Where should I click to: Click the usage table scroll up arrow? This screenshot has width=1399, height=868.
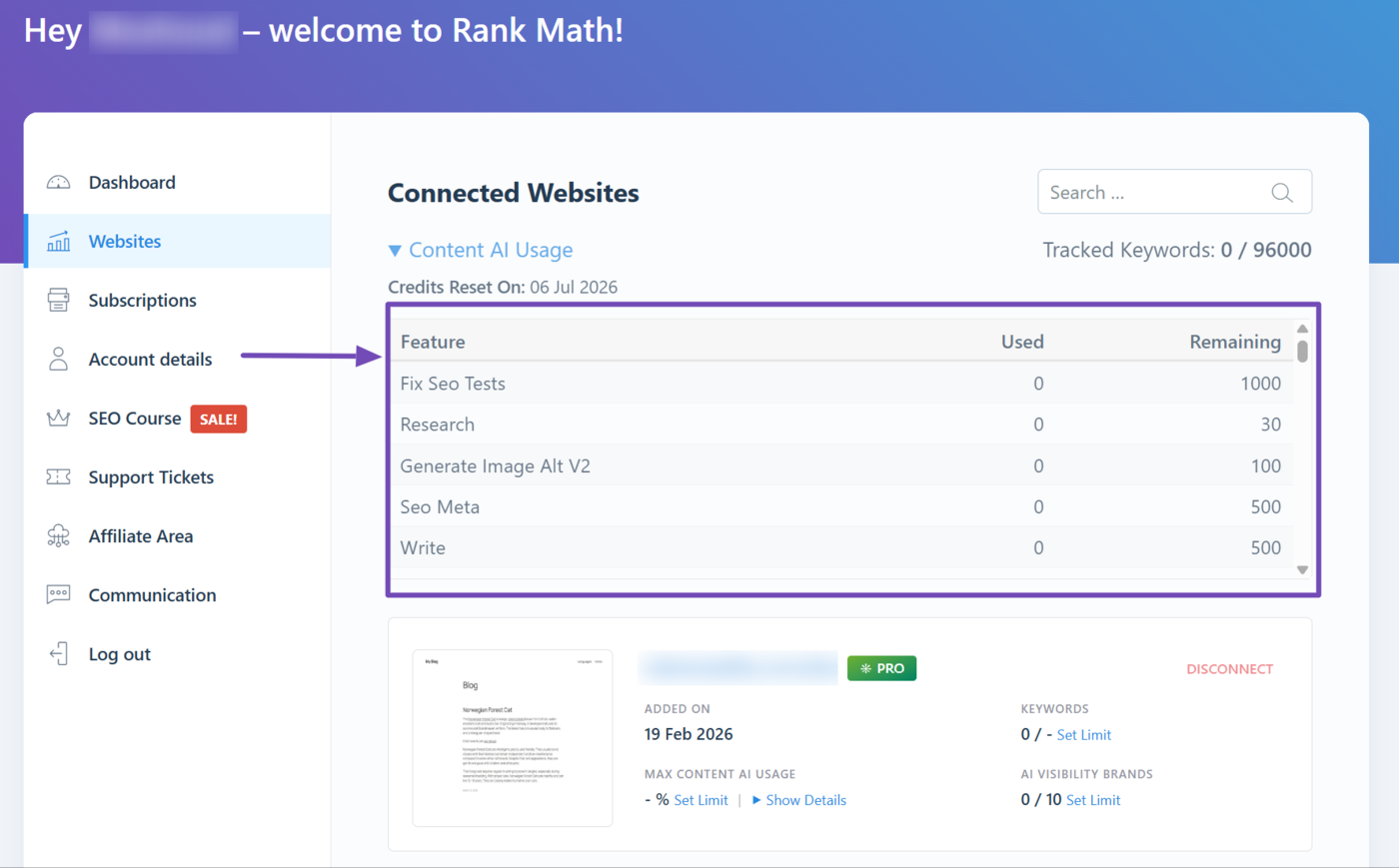[x=1302, y=329]
